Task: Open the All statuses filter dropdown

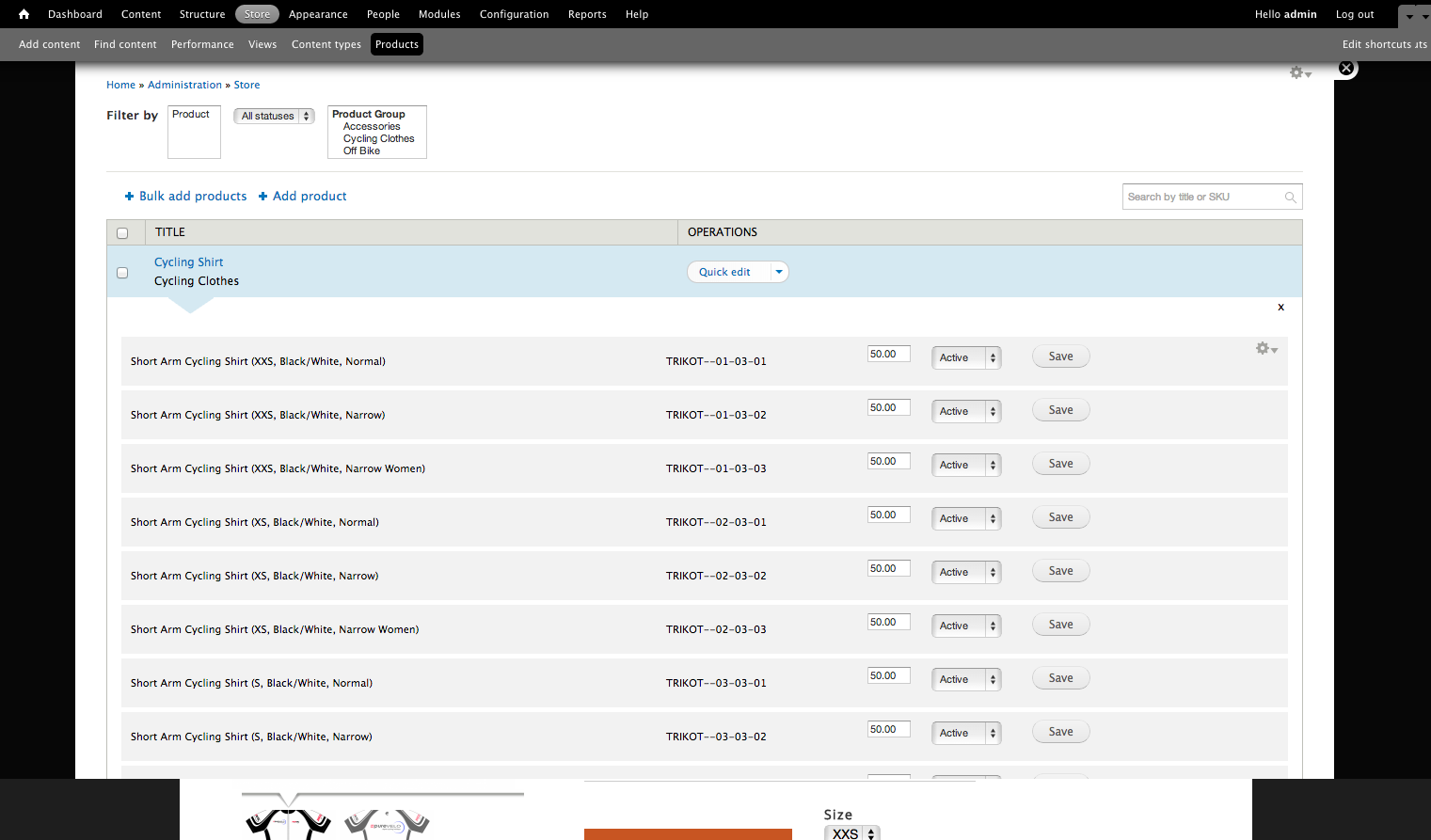Action: pos(274,116)
